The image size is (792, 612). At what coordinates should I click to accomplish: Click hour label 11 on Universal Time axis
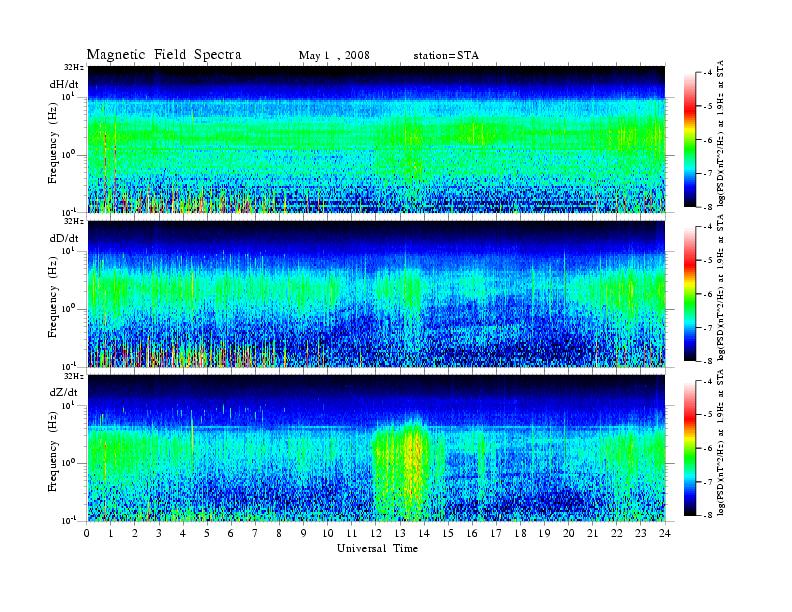[x=352, y=533]
